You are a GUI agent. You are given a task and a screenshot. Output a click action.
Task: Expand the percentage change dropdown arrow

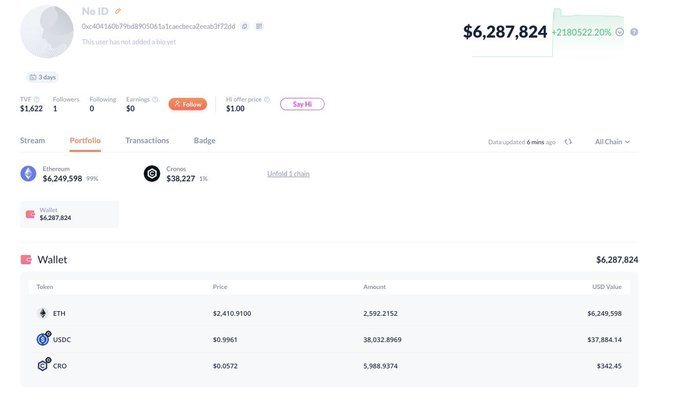click(x=620, y=32)
